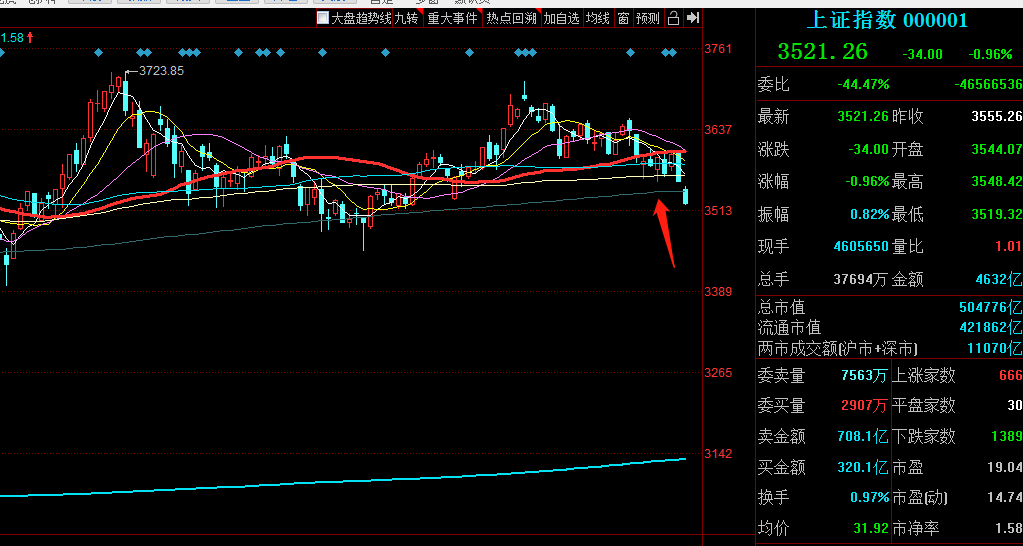Open the 预测 forecast button
Screen dimensions: 1023x546
tap(648, 18)
